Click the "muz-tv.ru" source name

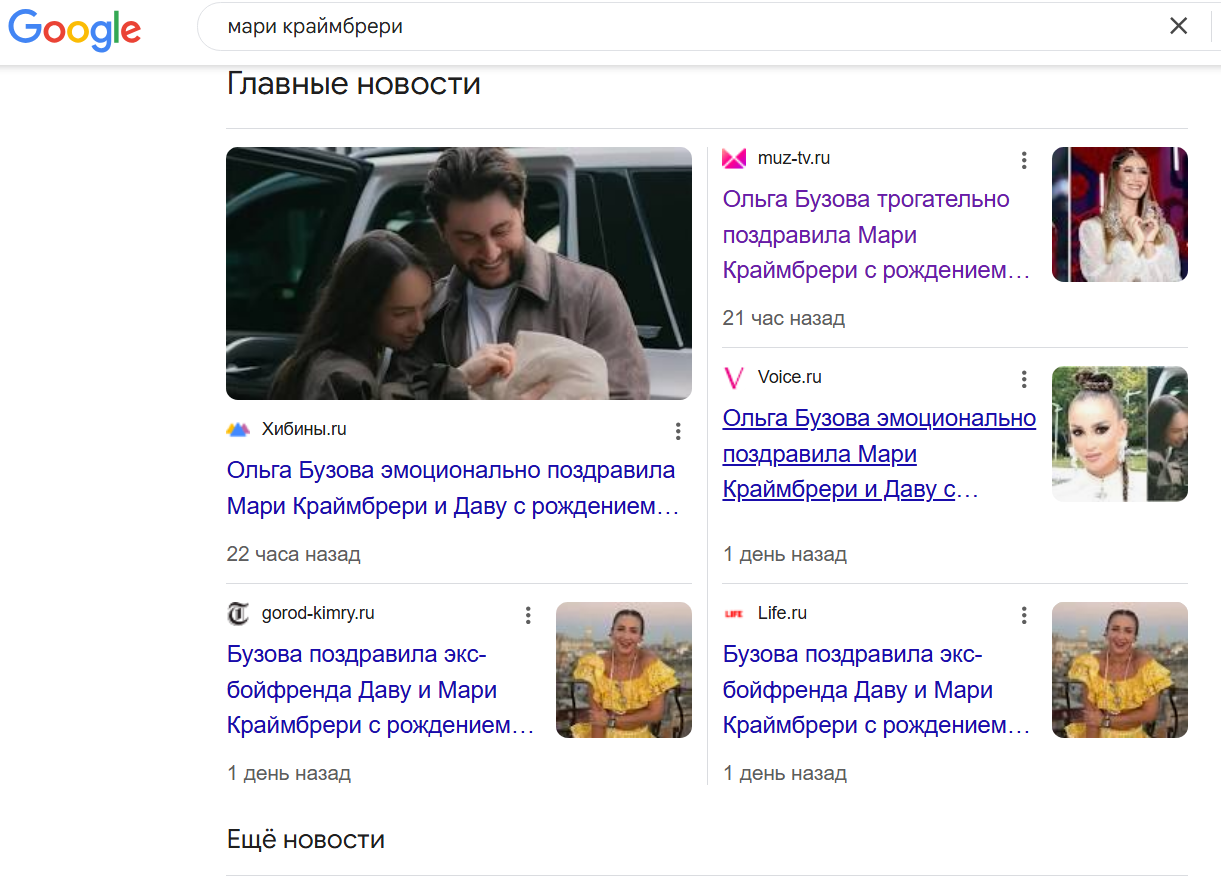point(794,158)
